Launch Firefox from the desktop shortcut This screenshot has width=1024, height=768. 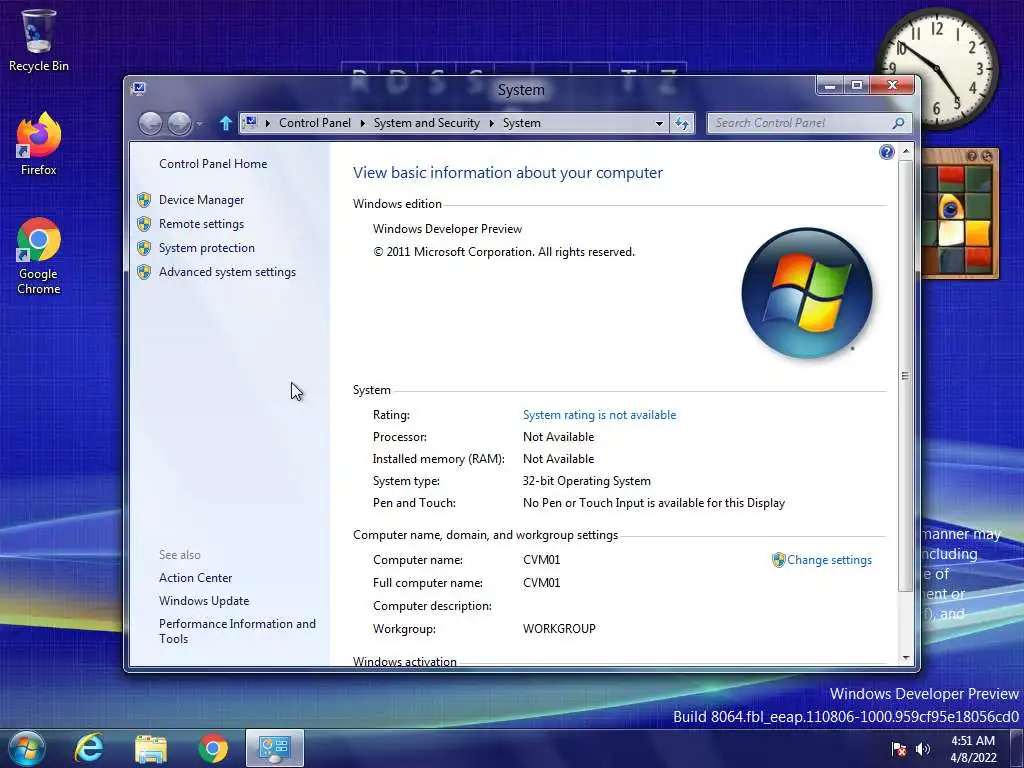[38, 144]
